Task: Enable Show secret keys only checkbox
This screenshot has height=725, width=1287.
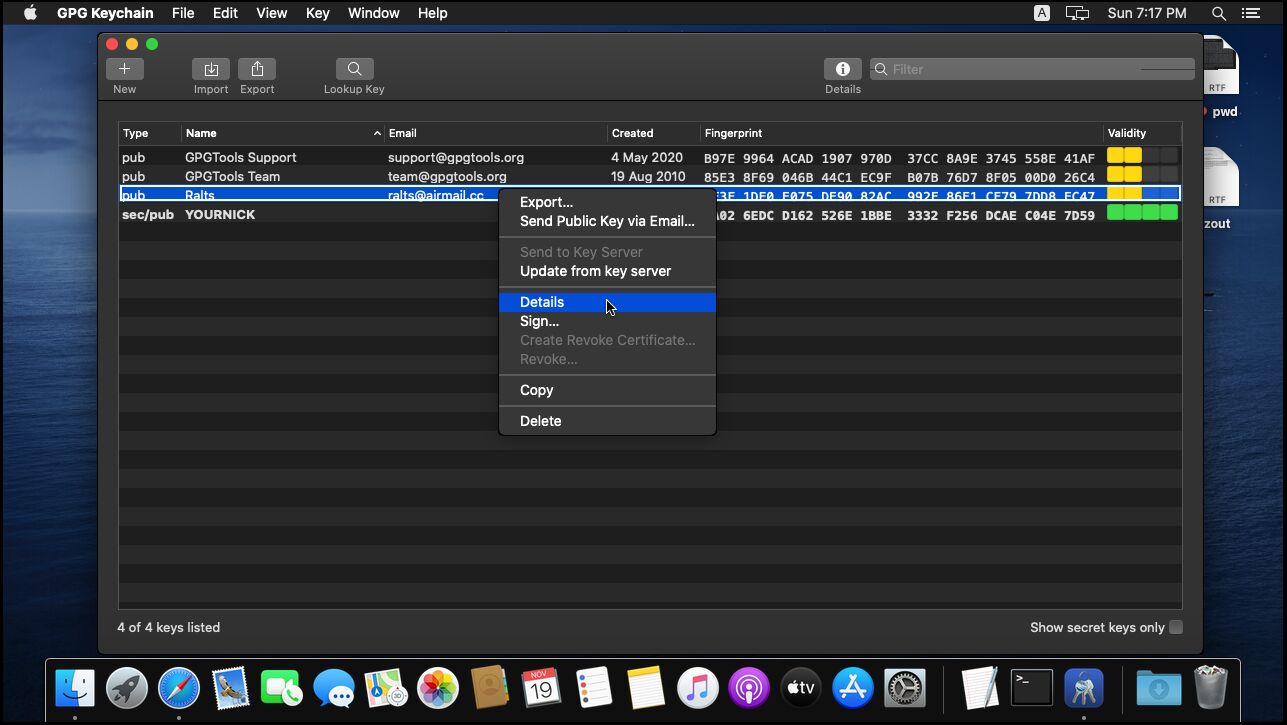Action: [1176, 627]
